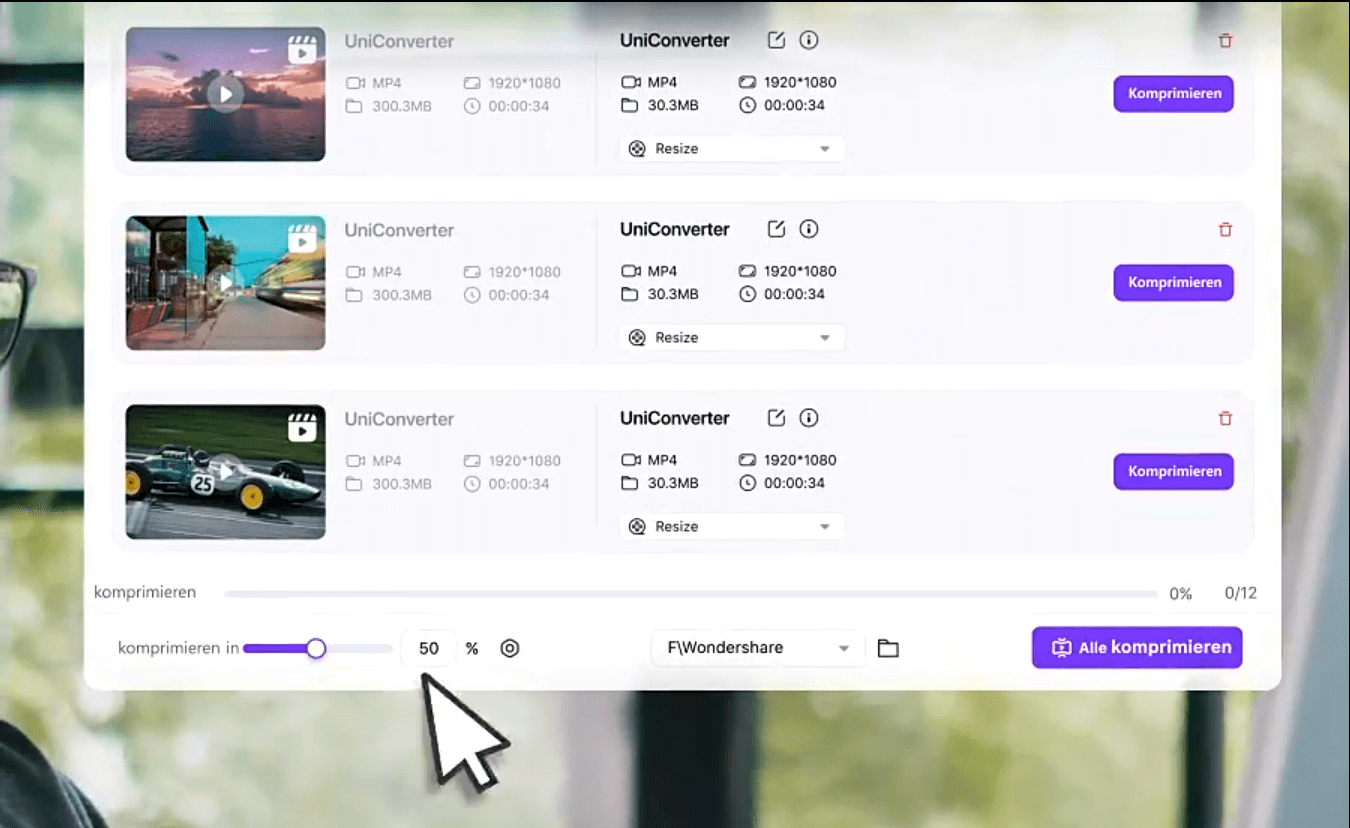Delete the sunset video from the list

(1225, 41)
